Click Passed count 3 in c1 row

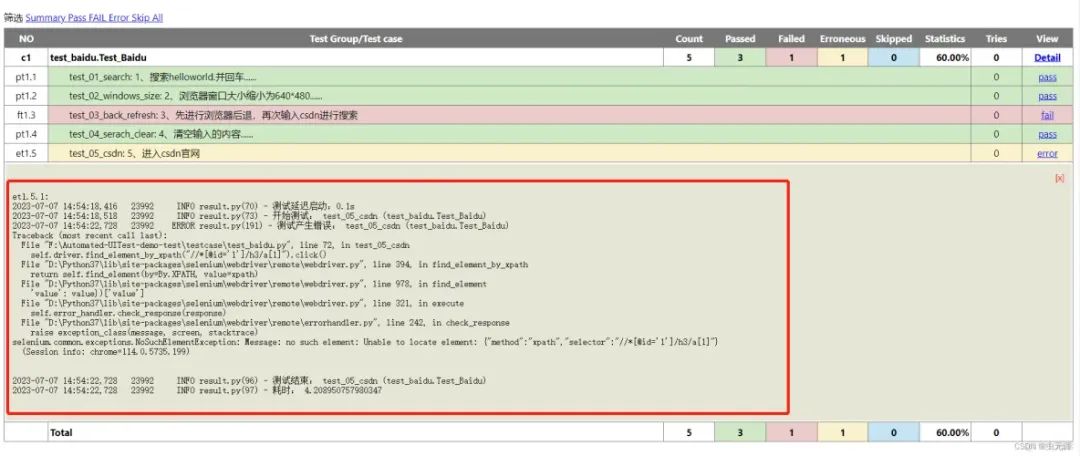740,58
